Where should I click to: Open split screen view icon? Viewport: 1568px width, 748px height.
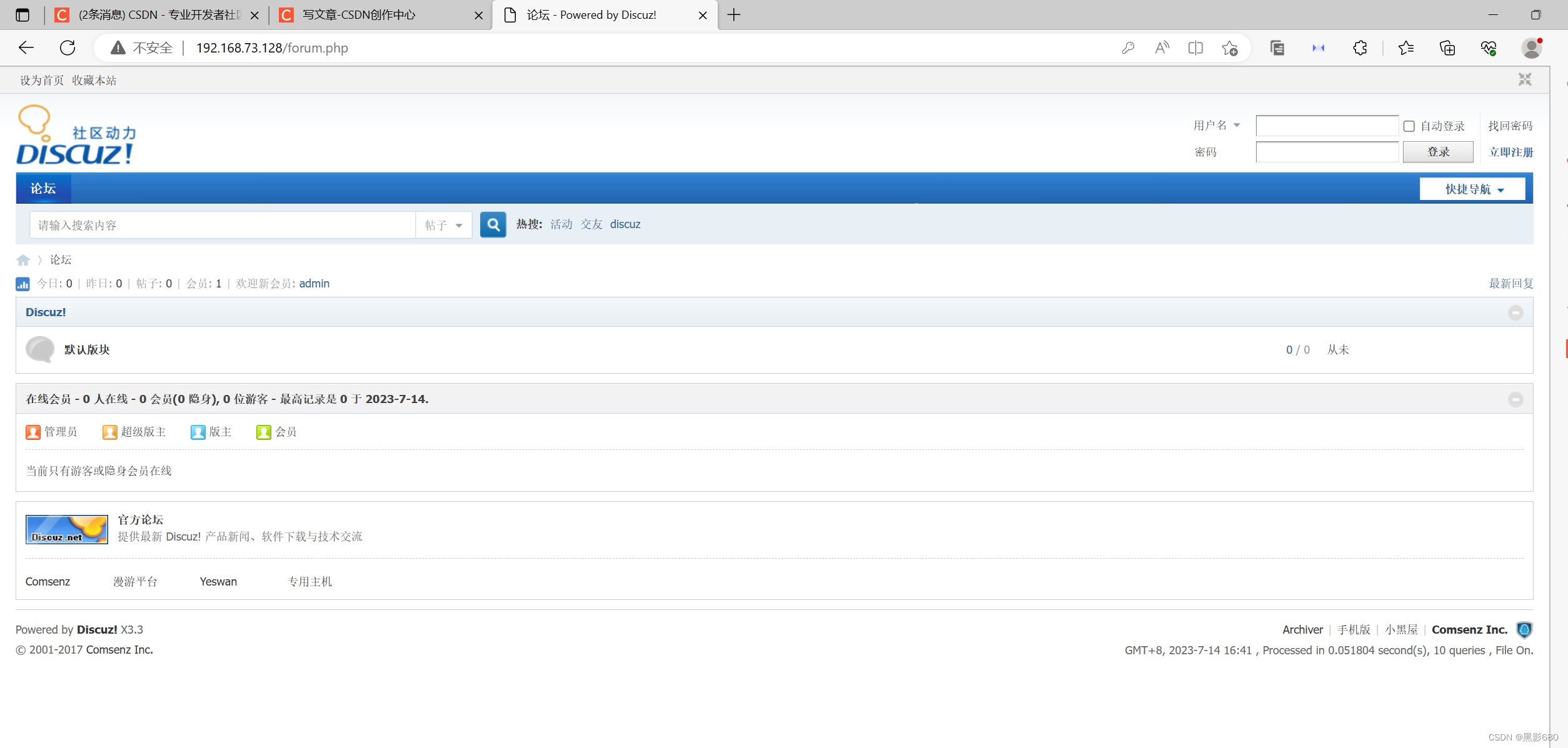pyautogui.click(x=1195, y=47)
